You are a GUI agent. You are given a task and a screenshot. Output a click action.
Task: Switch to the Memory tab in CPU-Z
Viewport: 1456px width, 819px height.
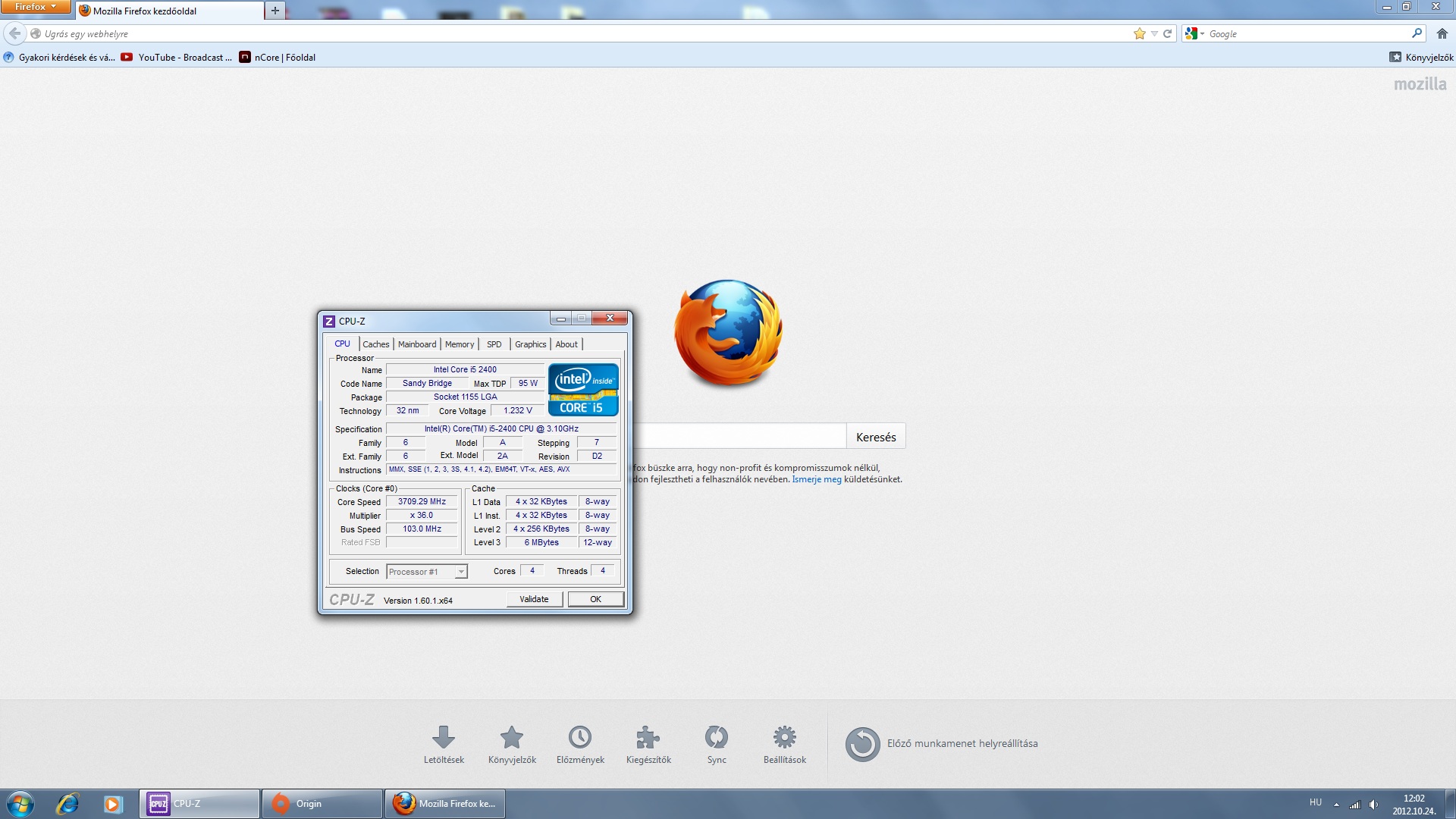460,344
